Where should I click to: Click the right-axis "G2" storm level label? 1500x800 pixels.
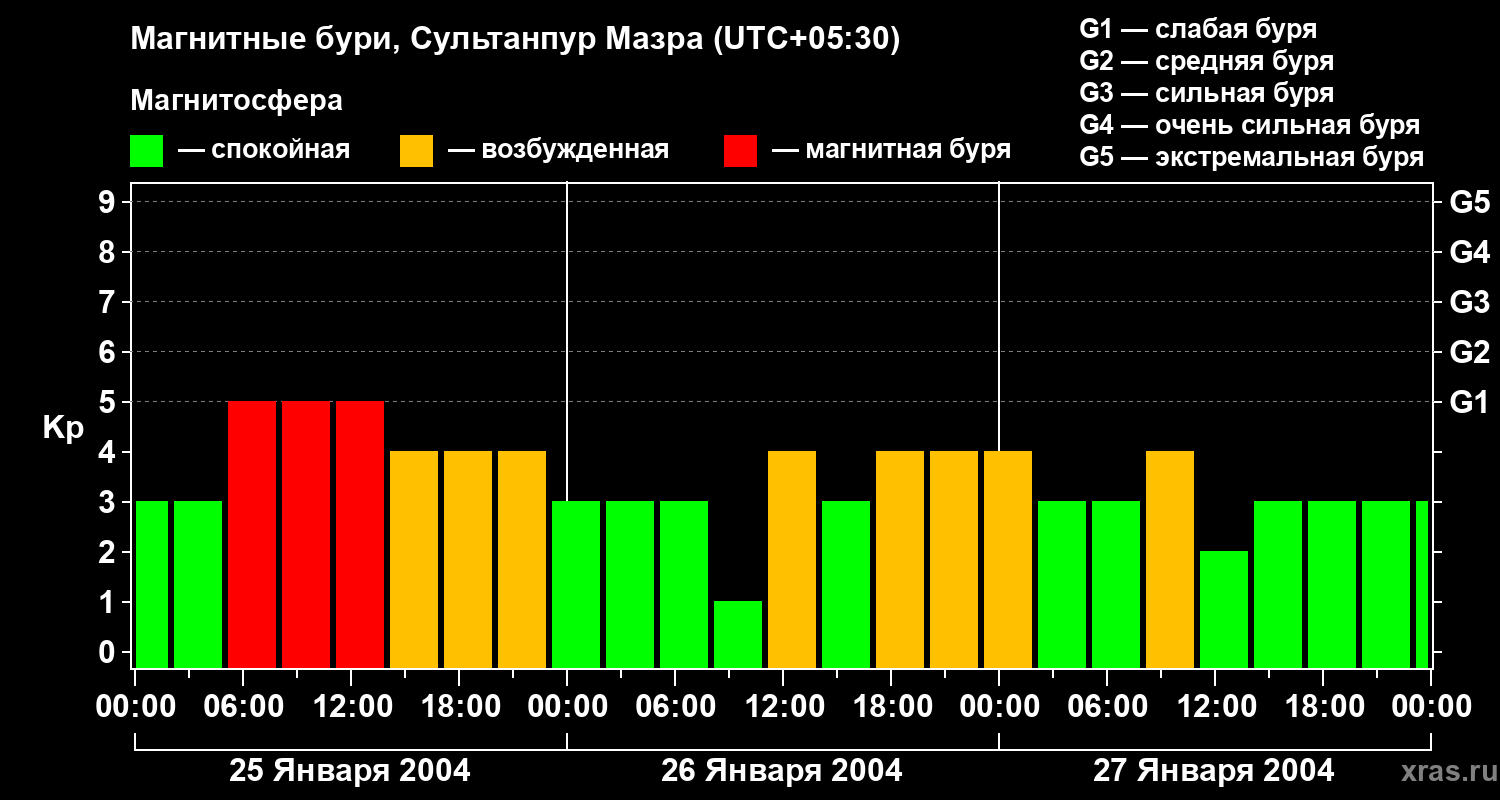1469,352
